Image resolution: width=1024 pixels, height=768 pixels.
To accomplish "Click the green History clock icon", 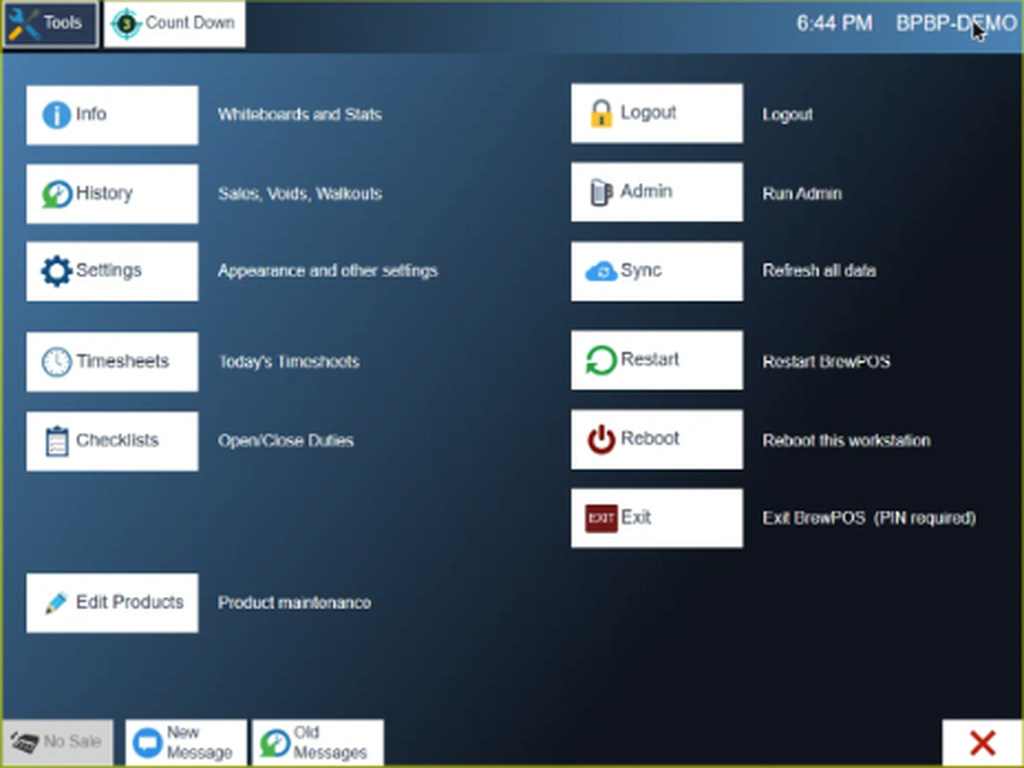I will coord(57,194).
